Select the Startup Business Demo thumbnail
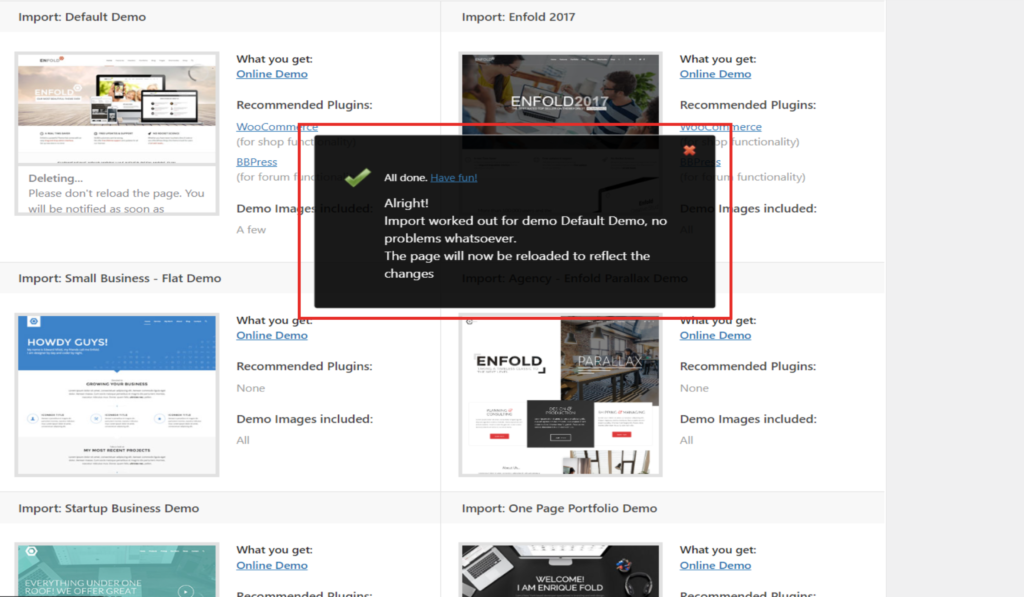 117,570
